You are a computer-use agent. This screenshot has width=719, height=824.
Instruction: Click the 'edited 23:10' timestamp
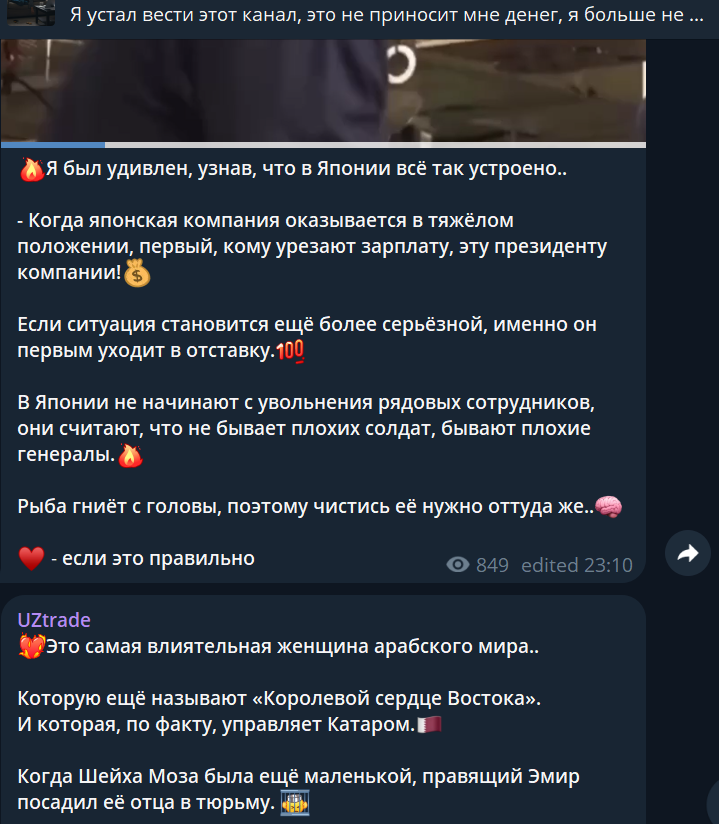click(577, 565)
